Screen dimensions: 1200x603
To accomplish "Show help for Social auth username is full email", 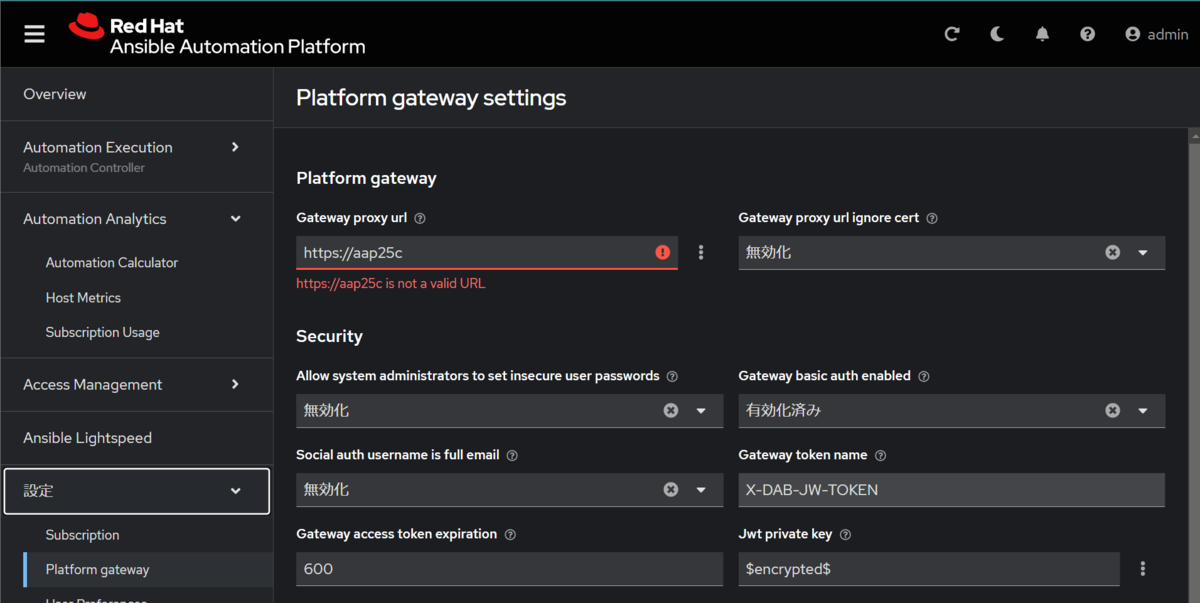I will click(x=512, y=456).
